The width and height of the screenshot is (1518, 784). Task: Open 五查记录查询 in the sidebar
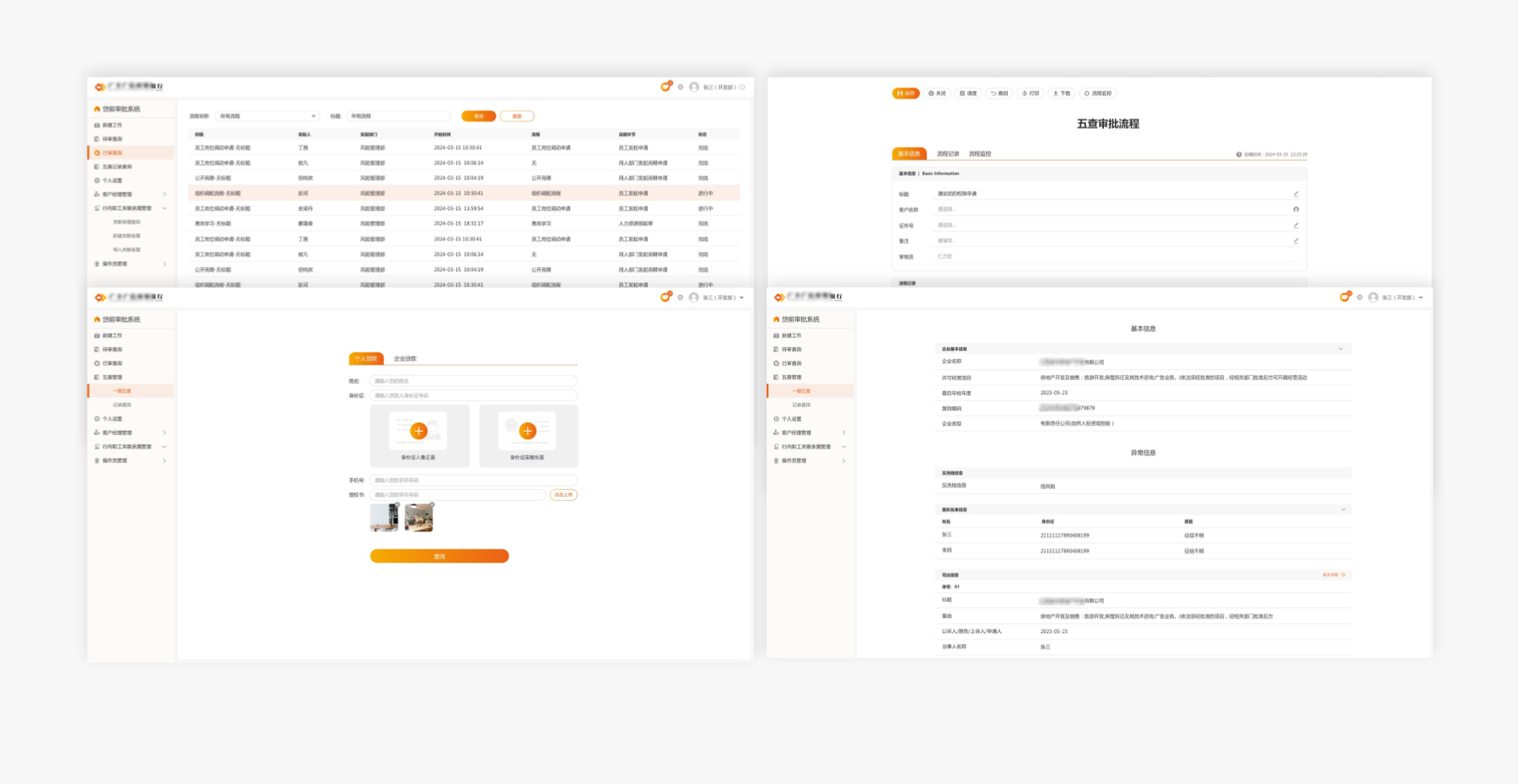pyautogui.click(x=117, y=167)
